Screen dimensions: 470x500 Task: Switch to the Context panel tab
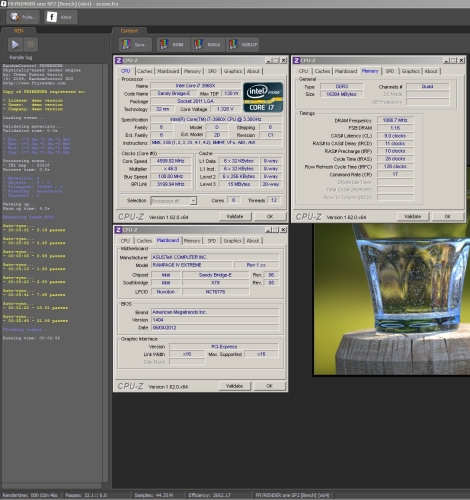[129, 31]
